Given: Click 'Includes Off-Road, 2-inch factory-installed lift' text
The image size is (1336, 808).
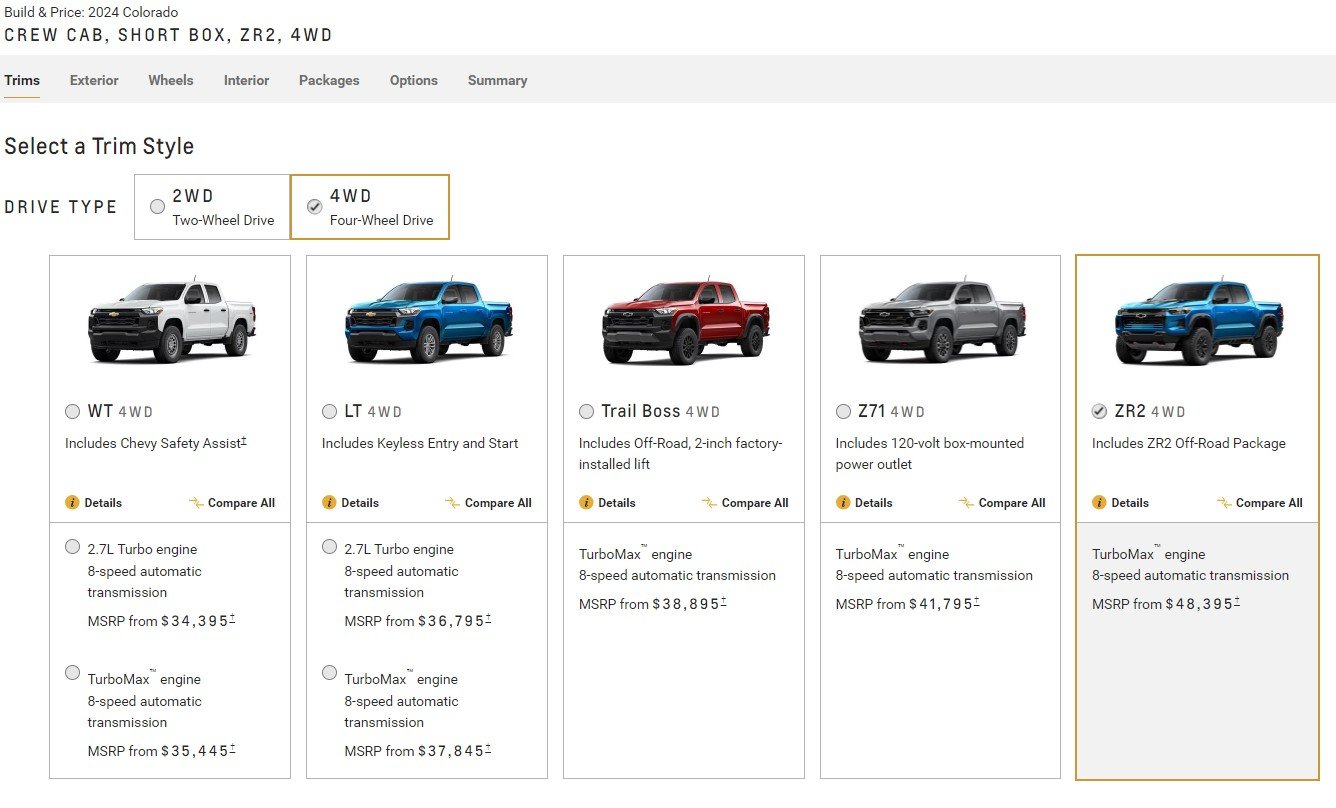Looking at the screenshot, I should (x=681, y=453).
